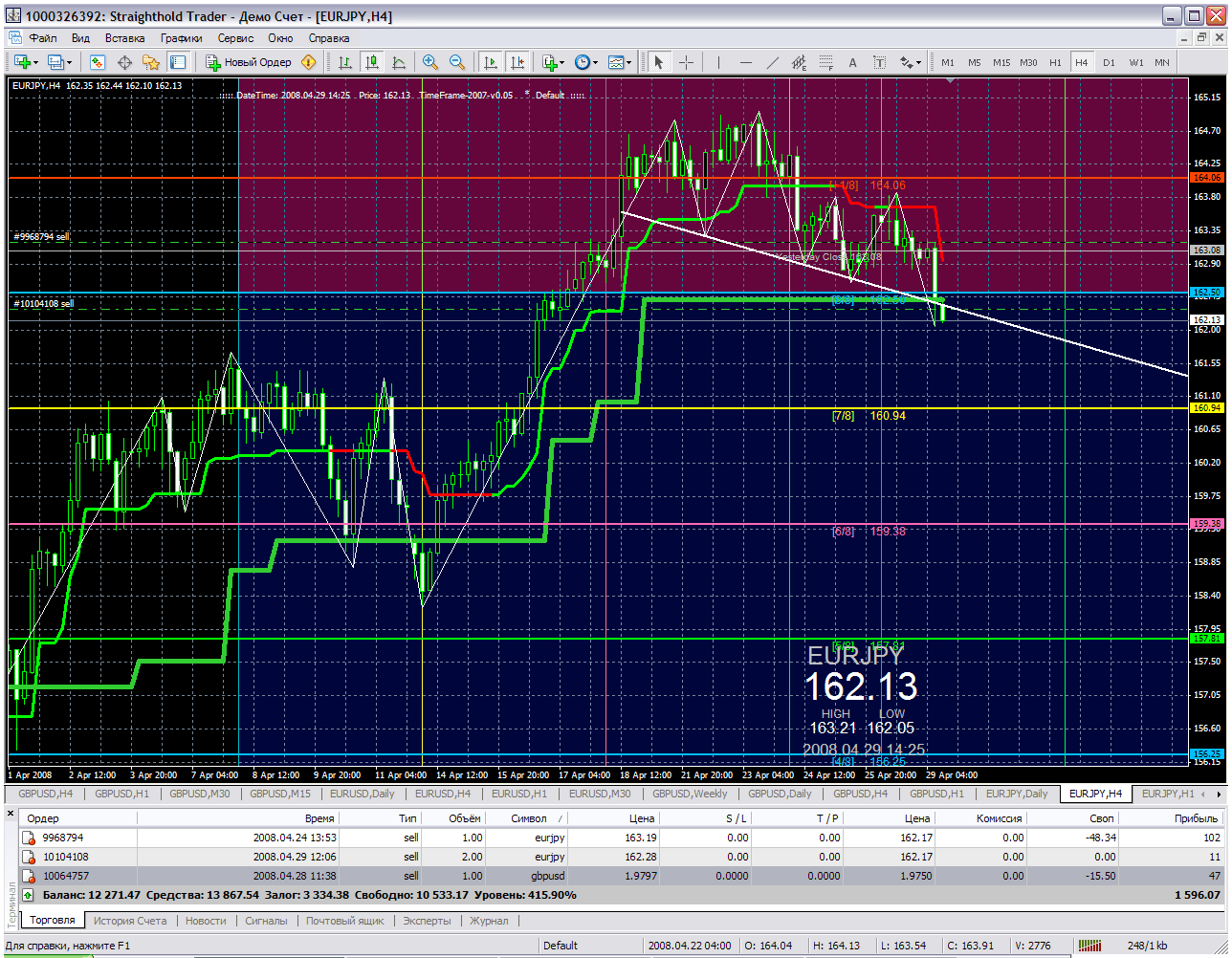Switch to line chart mode

pyautogui.click(x=399, y=62)
